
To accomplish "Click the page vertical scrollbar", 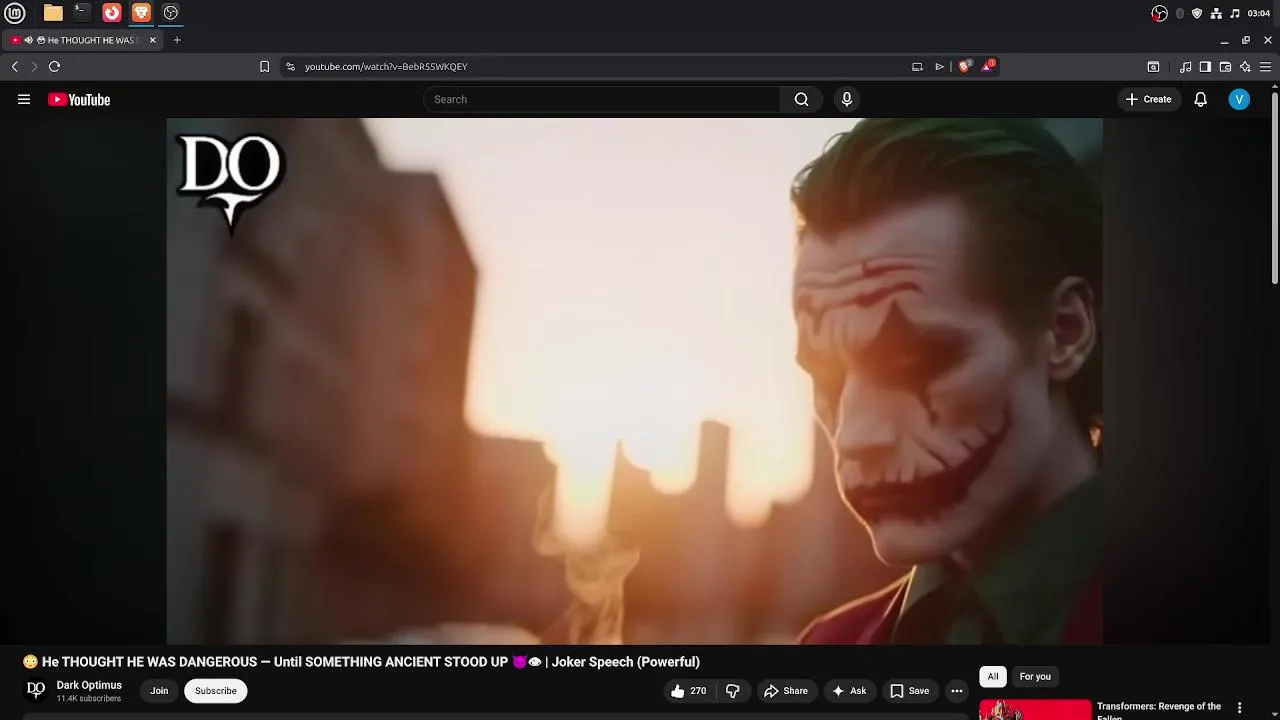I will (1274, 189).
